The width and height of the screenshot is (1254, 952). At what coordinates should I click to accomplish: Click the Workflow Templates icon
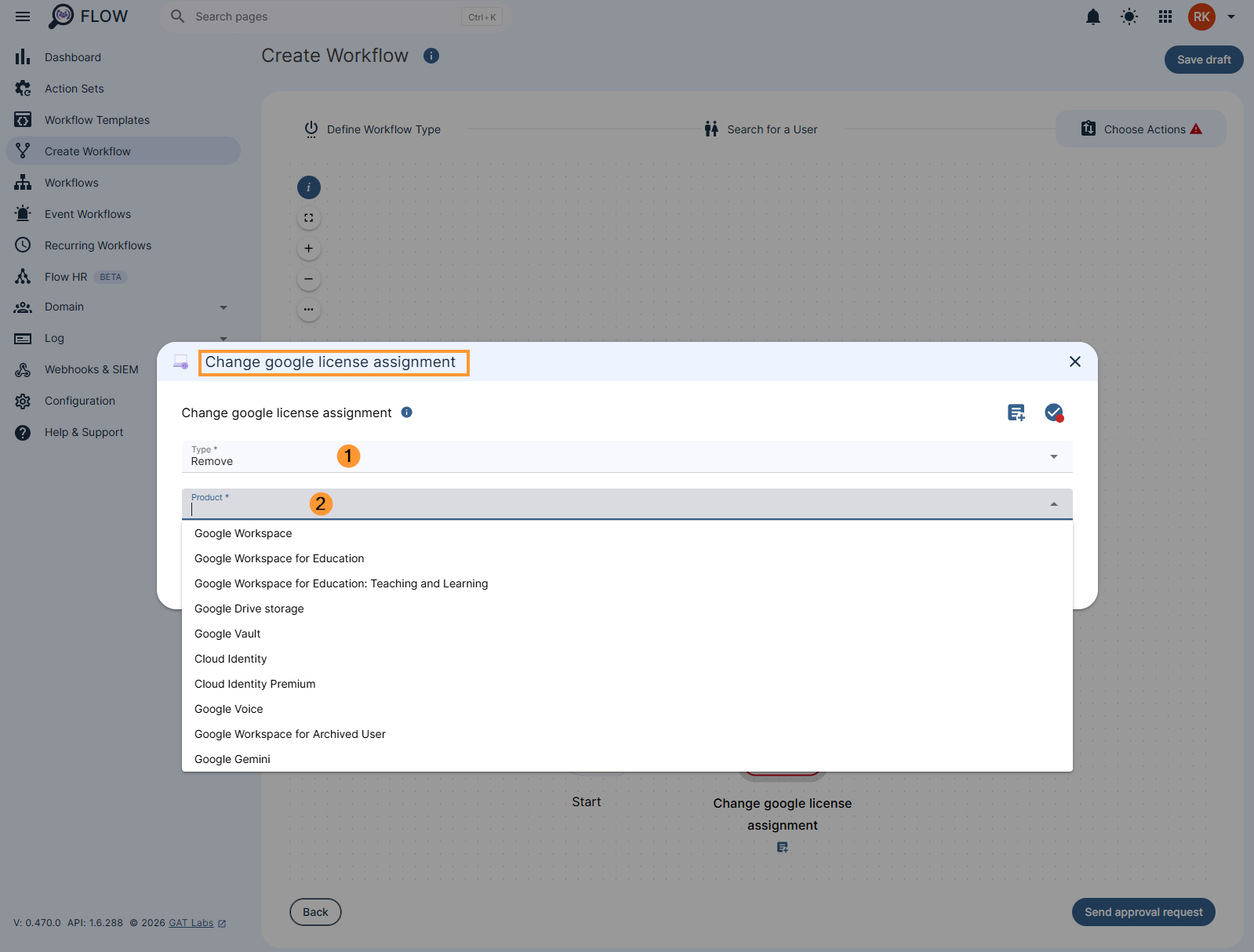click(x=23, y=120)
